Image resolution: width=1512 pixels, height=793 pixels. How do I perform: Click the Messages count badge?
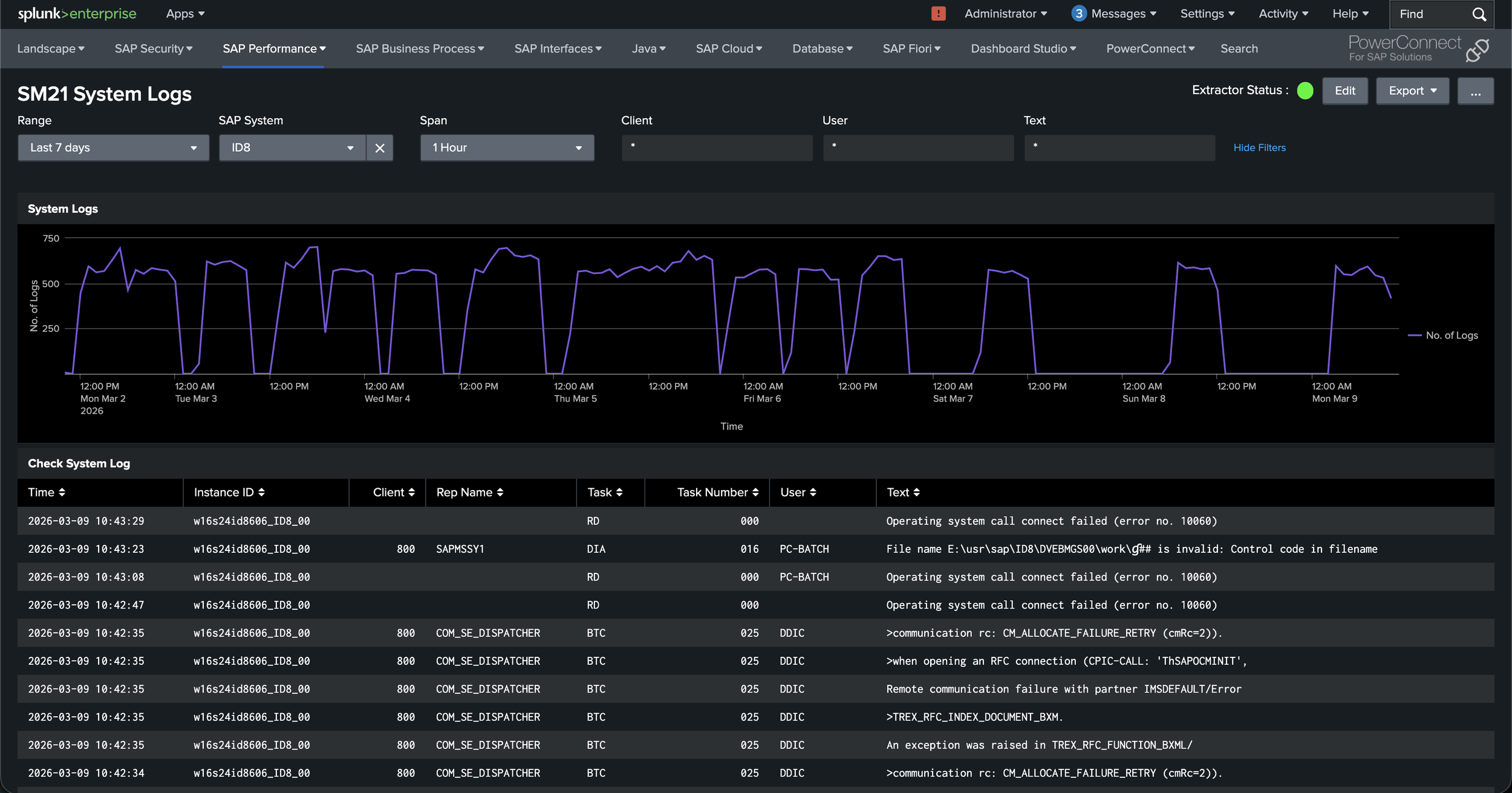1078,13
